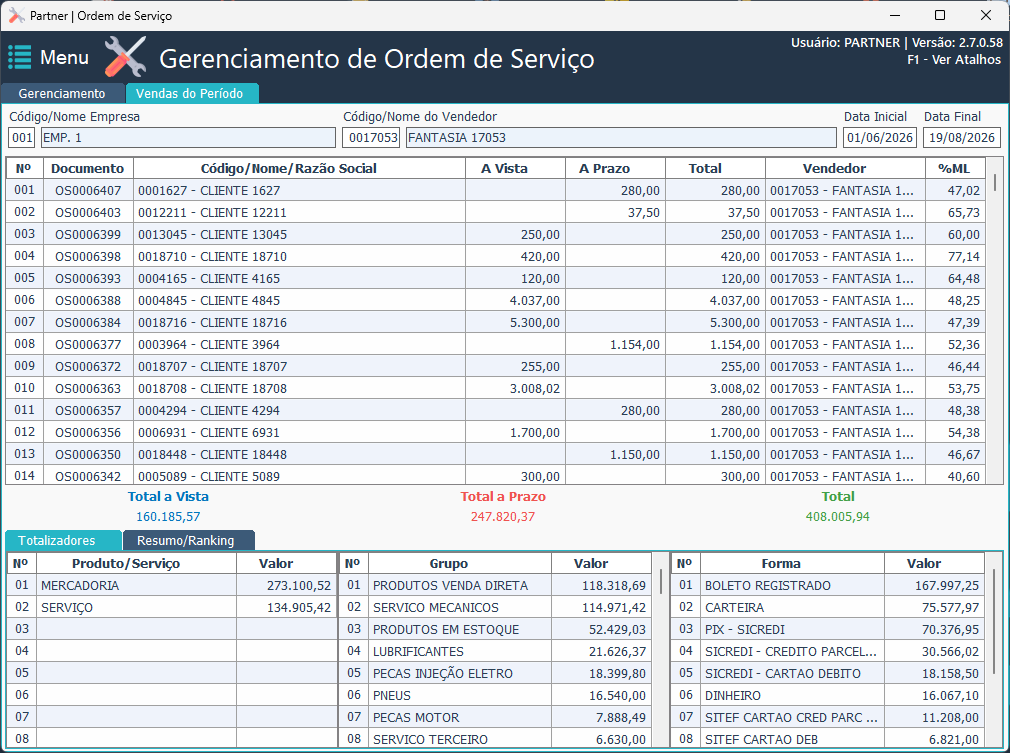1010x753 pixels.
Task: Select document OS0006393
Action: point(88,278)
